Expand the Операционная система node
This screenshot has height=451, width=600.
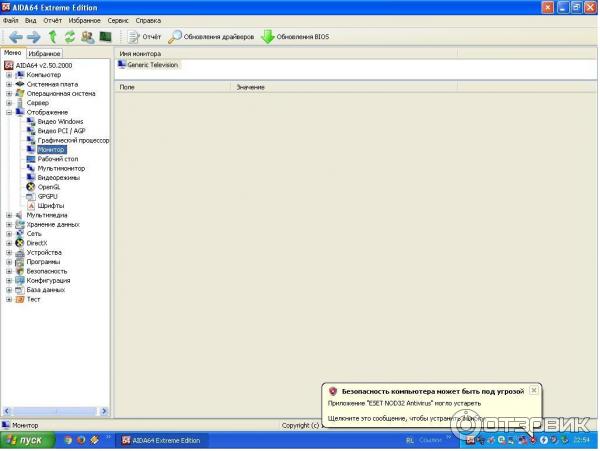(9, 94)
